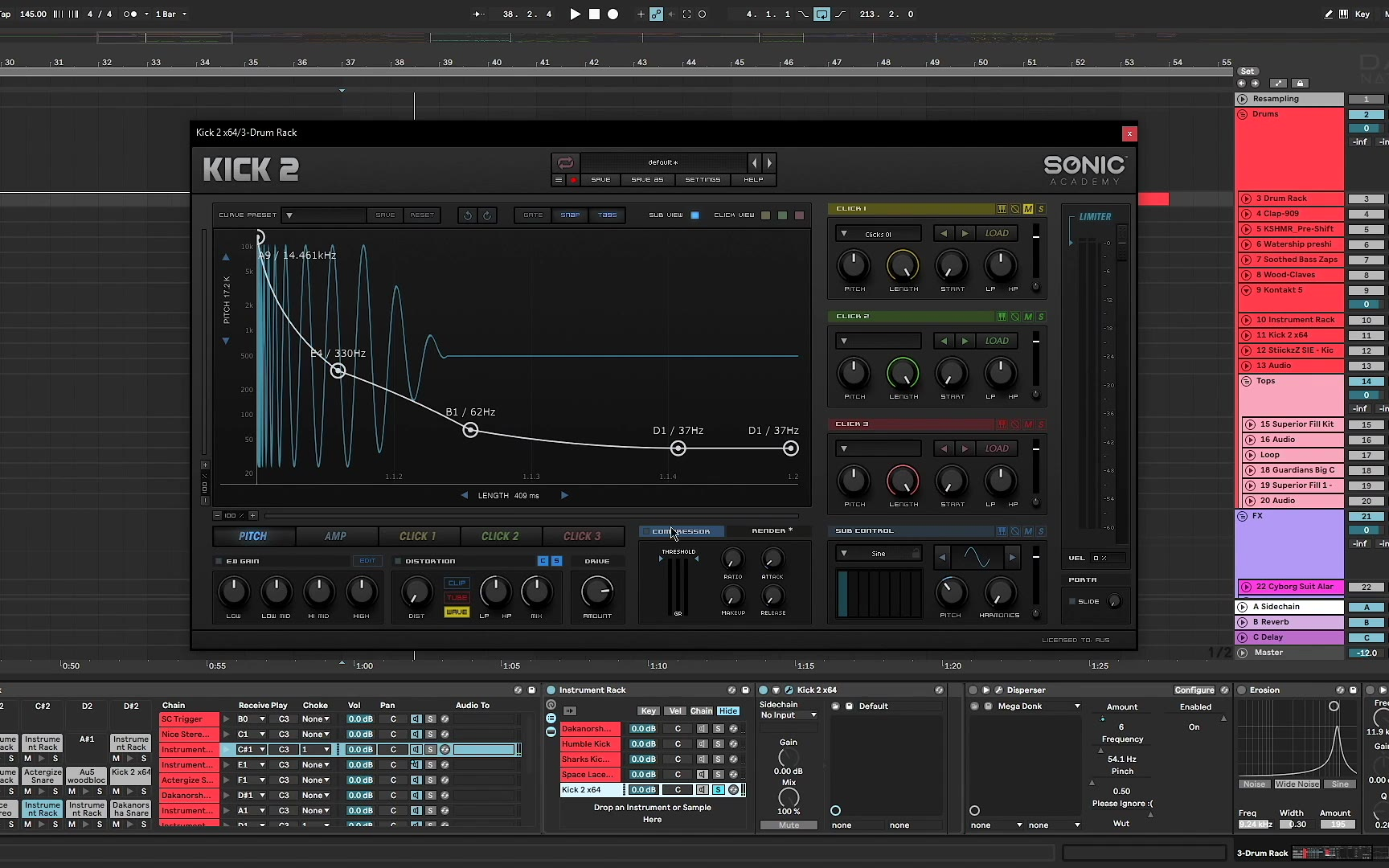Image resolution: width=1389 pixels, height=868 pixels.
Task: Toggle the Kick 2 preset loop icon
Action: [565, 162]
